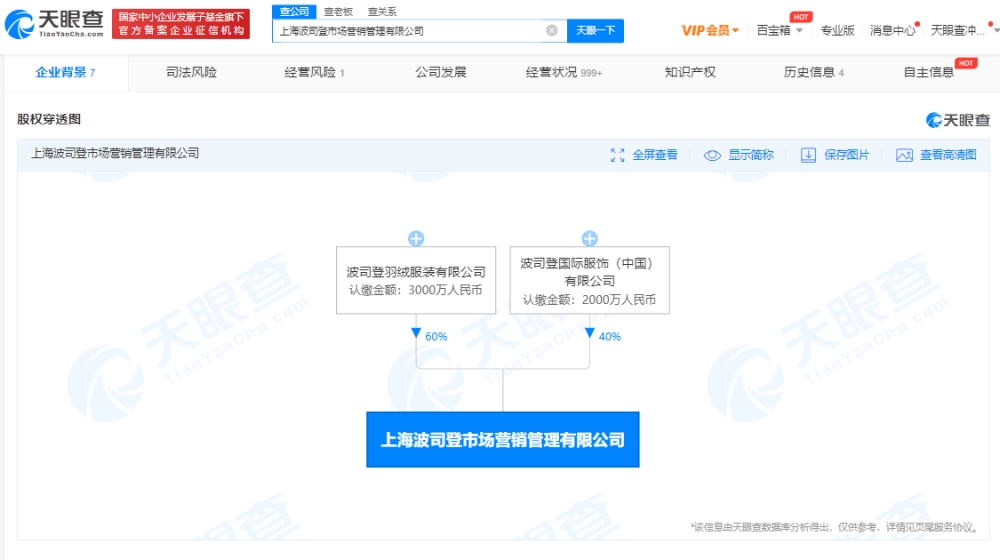Select the 历史信息 tab
The image size is (1000, 560).
(813, 72)
